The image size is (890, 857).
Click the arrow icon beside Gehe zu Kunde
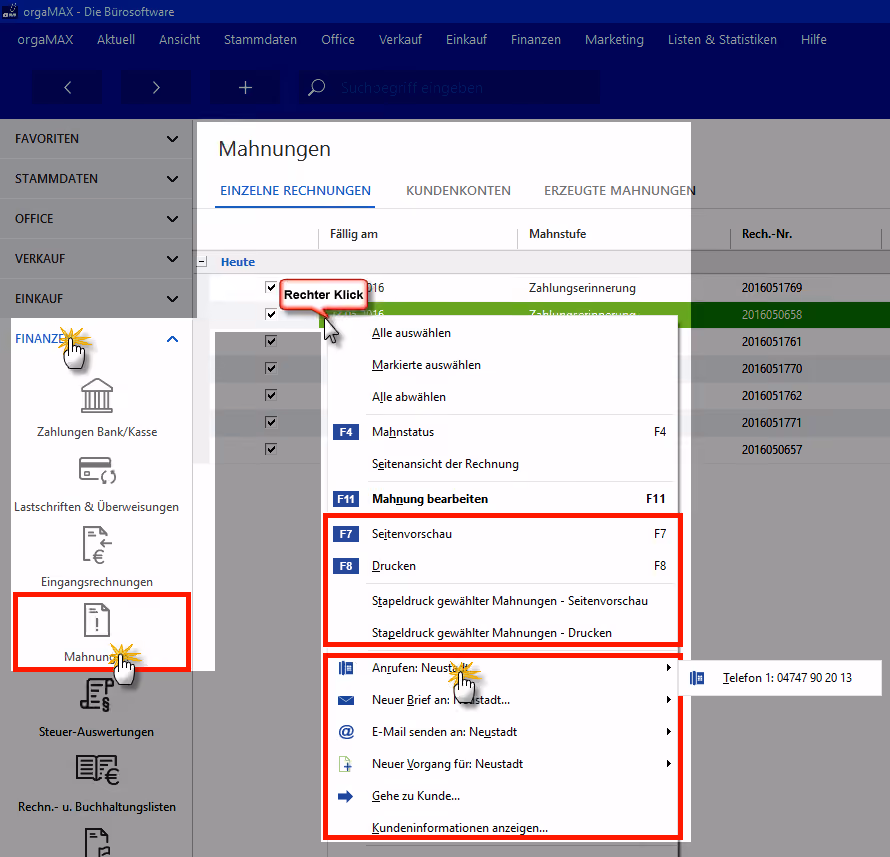pyautogui.click(x=346, y=796)
